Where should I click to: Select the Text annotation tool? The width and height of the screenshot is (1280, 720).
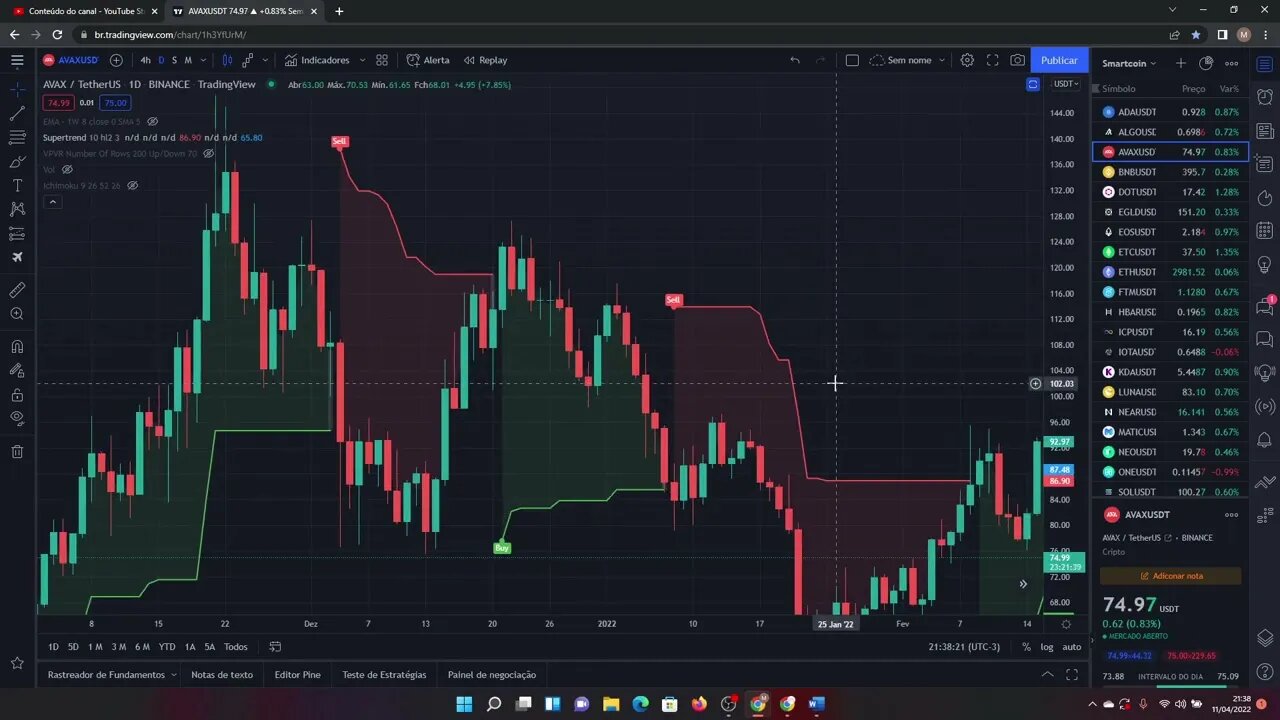point(17,185)
